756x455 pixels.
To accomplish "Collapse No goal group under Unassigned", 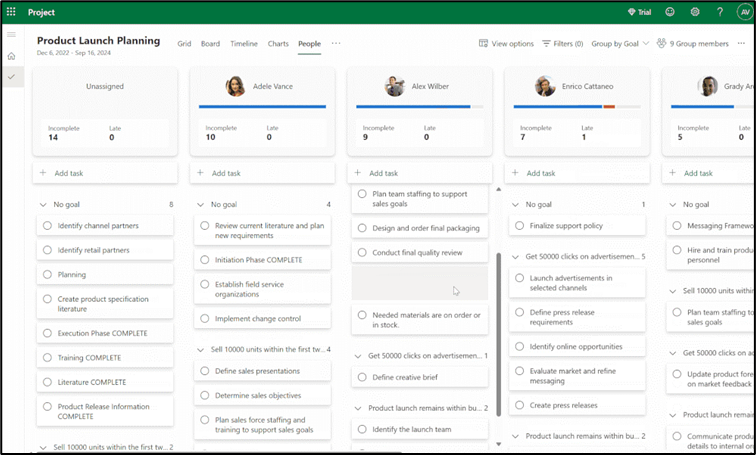I will click(x=43, y=204).
